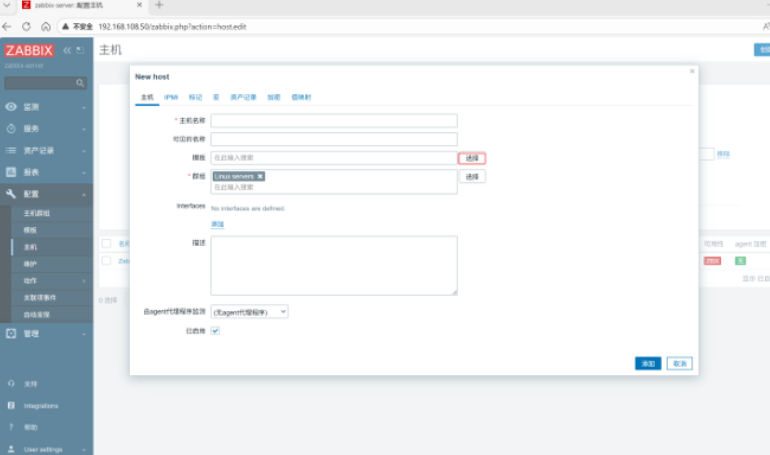Click the ZABBIX logo
Screen dimensions: 770x455
coord(29,51)
